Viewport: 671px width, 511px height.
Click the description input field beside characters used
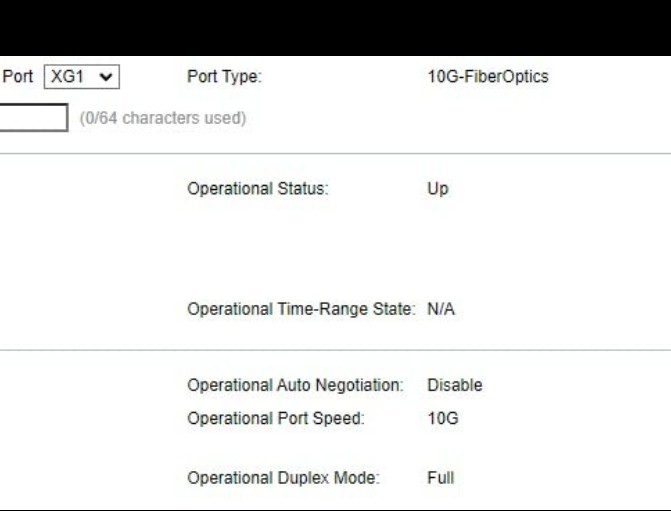[x=34, y=117]
